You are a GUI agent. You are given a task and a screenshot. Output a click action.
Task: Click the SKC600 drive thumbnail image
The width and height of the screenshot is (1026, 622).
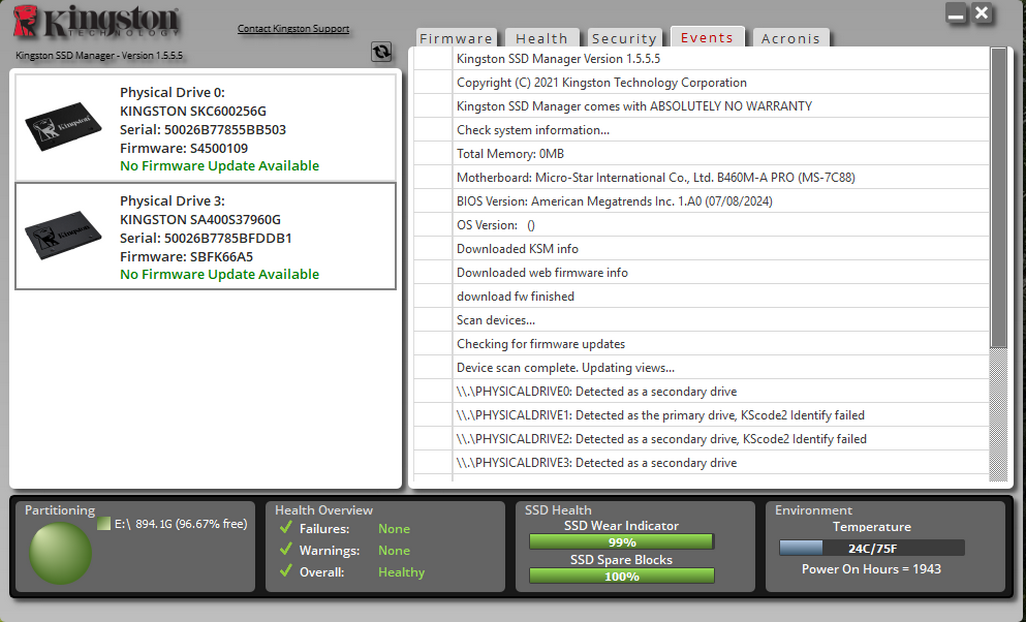pos(61,128)
